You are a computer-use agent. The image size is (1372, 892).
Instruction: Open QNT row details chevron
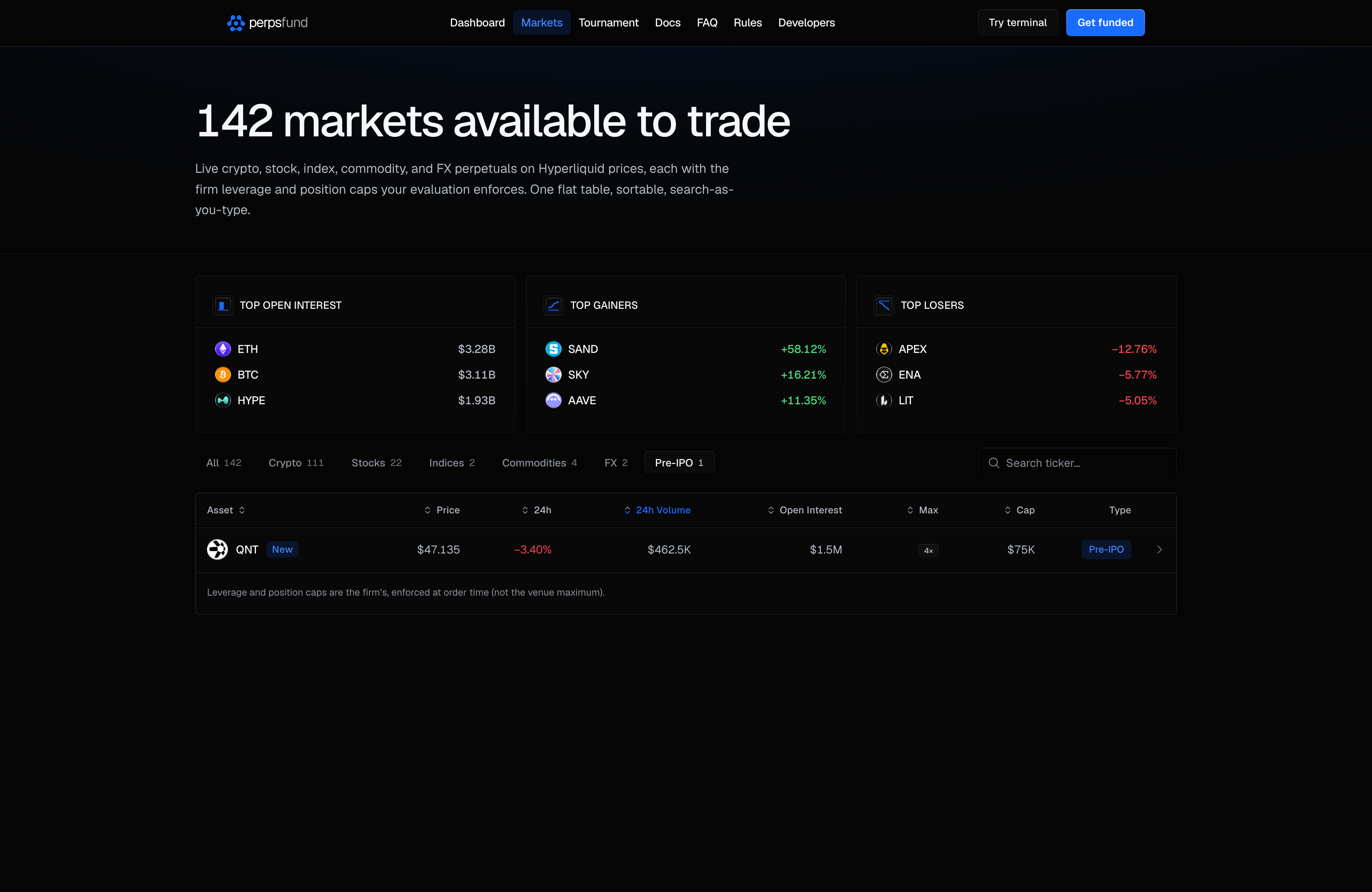tap(1159, 550)
